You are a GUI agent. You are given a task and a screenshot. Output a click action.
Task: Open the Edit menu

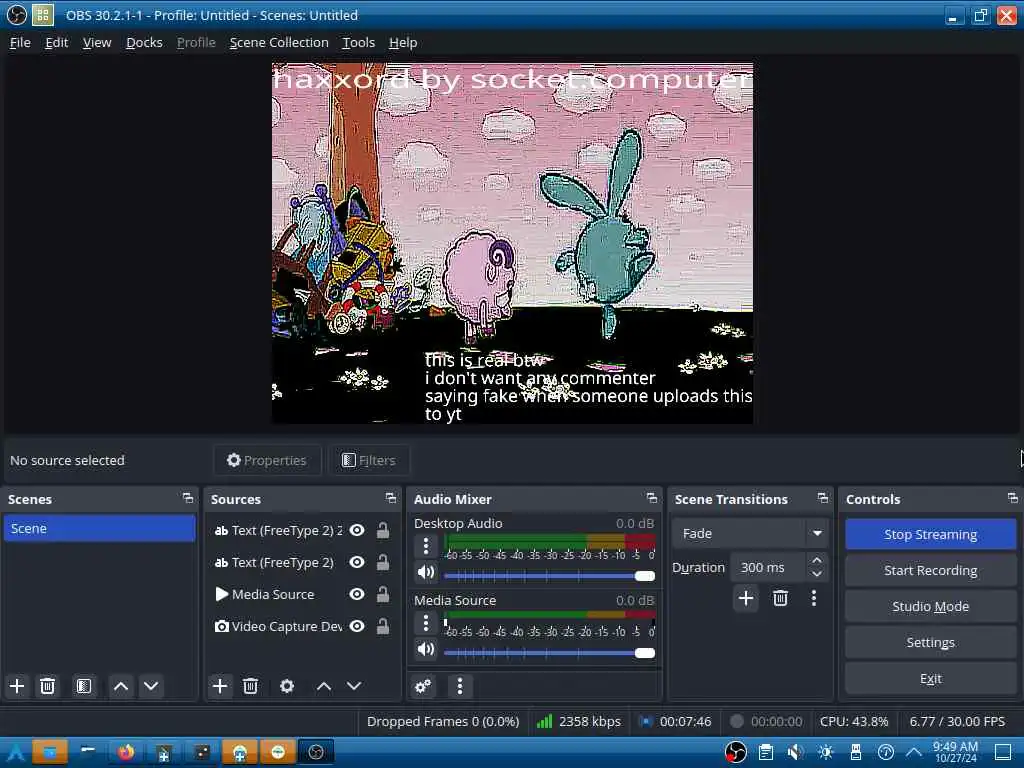pos(57,42)
